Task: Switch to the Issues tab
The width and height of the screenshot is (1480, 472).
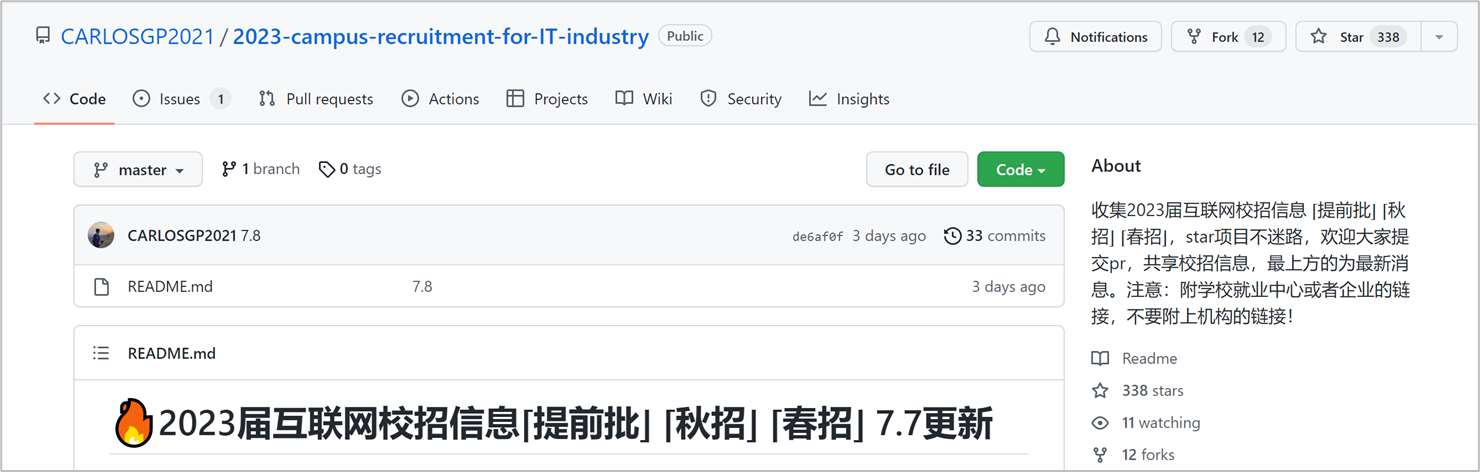Action: [x=181, y=99]
